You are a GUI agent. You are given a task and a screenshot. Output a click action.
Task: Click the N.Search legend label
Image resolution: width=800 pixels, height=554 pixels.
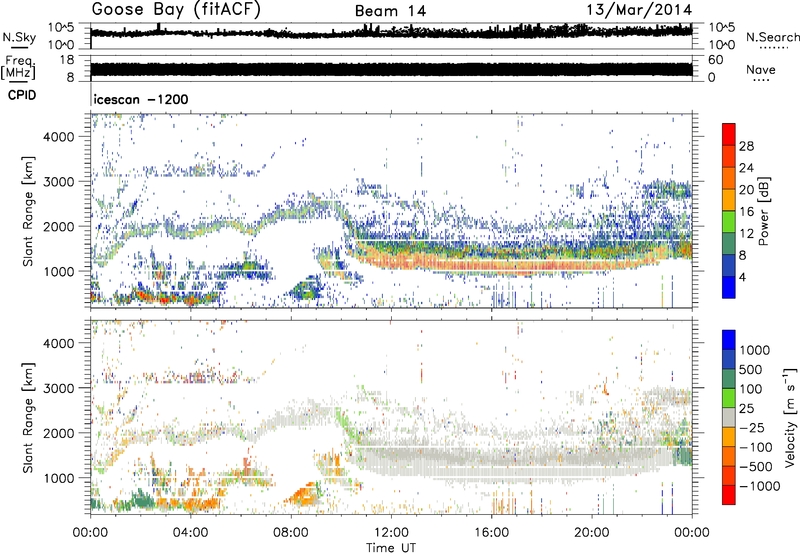(x=773, y=37)
